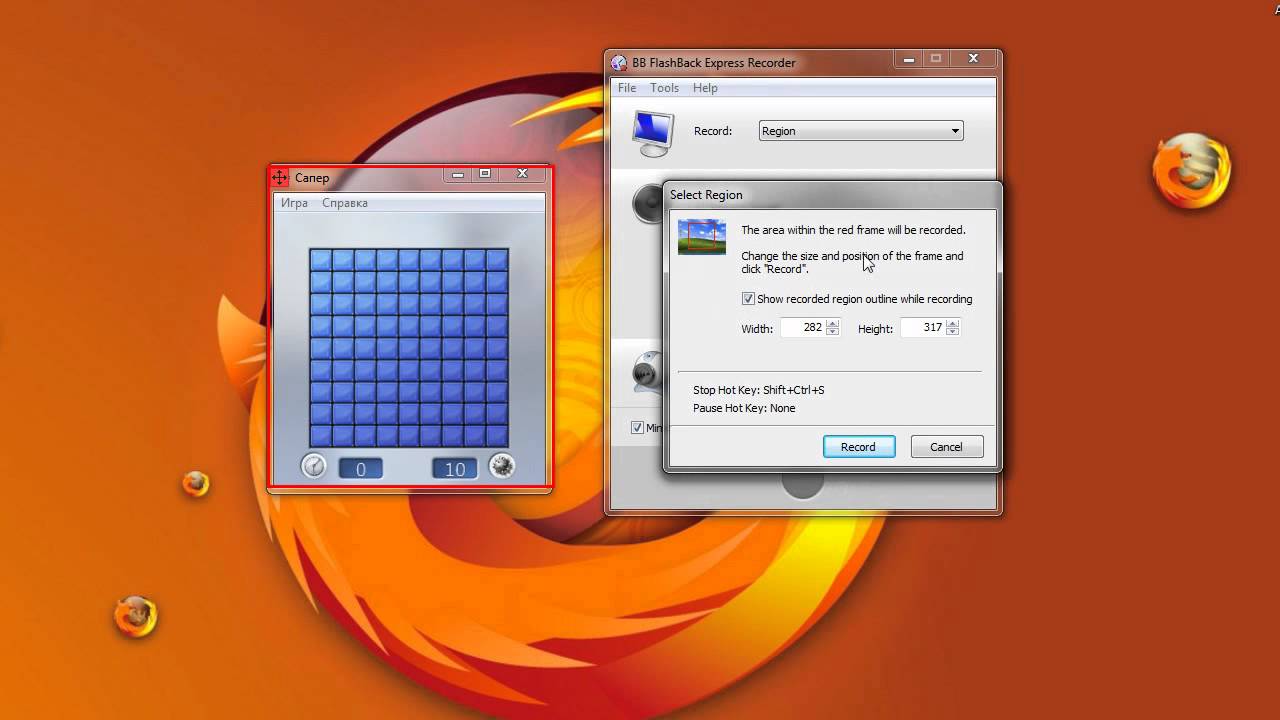Decrease Width with down spinner arrow
Image resolution: width=1280 pixels, height=720 pixels.
[x=833, y=332]
